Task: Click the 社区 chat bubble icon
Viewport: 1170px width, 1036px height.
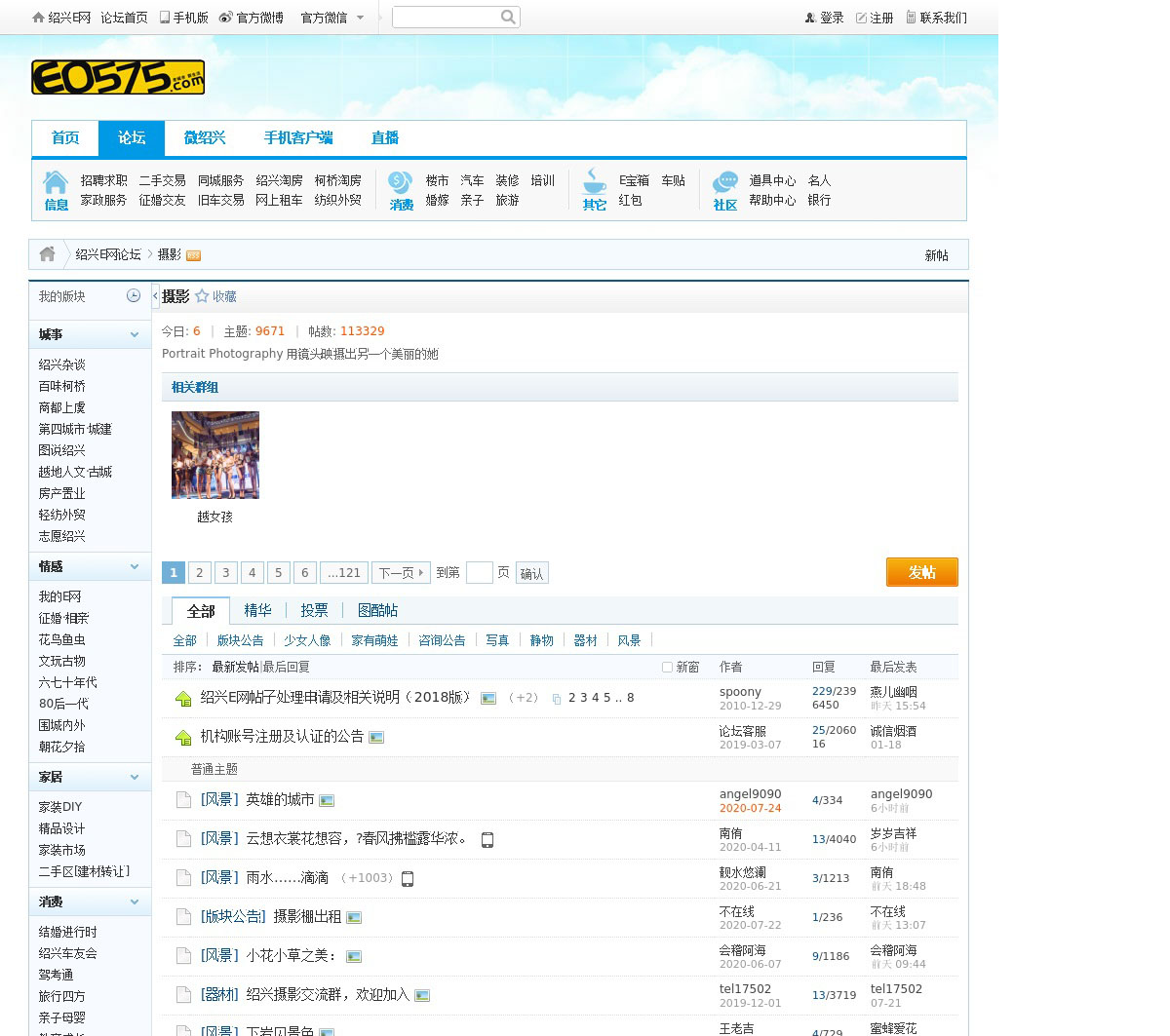Action: click(724, 182)
